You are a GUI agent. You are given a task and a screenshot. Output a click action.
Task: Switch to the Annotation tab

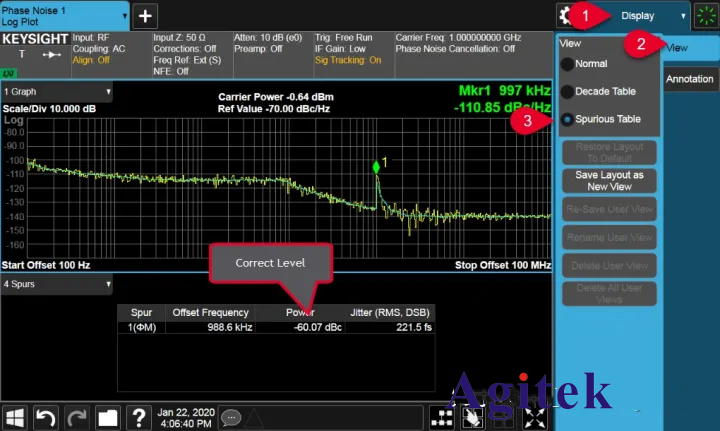click(689, 78)
